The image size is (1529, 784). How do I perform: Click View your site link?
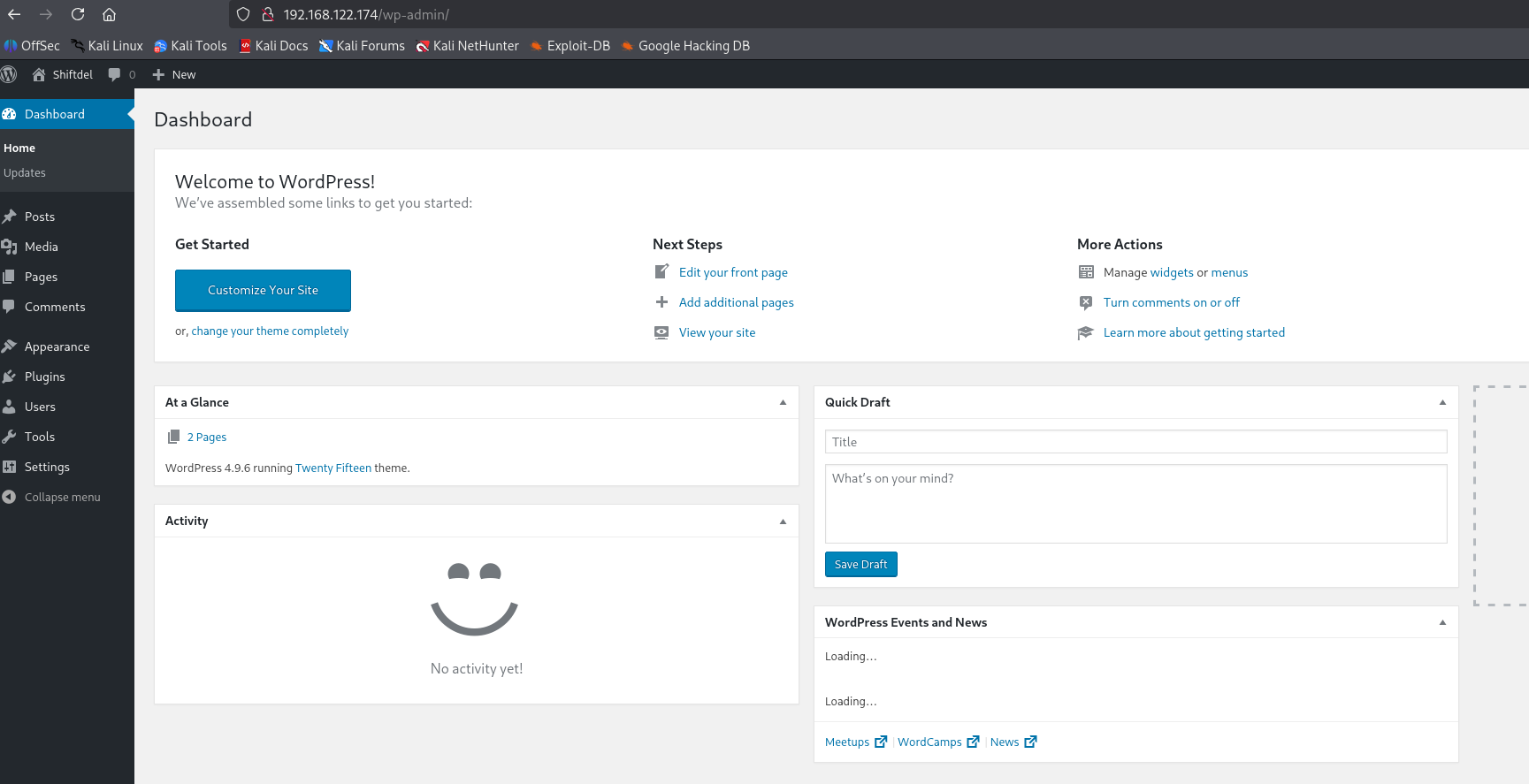pyautogui.click(x=717, y=332)
